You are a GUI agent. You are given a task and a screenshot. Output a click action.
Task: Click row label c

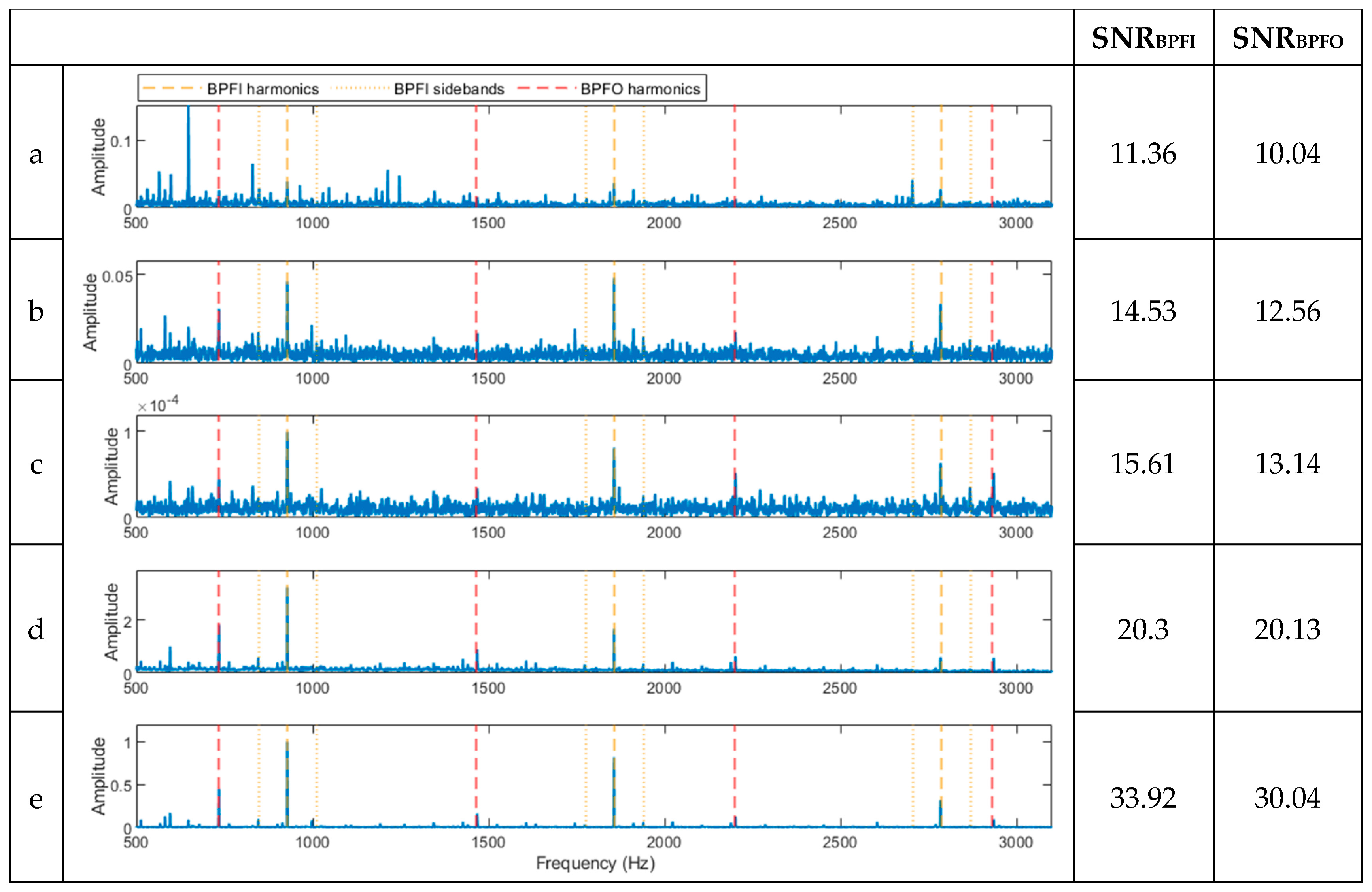pyautogui.click(x=36, y=464)
